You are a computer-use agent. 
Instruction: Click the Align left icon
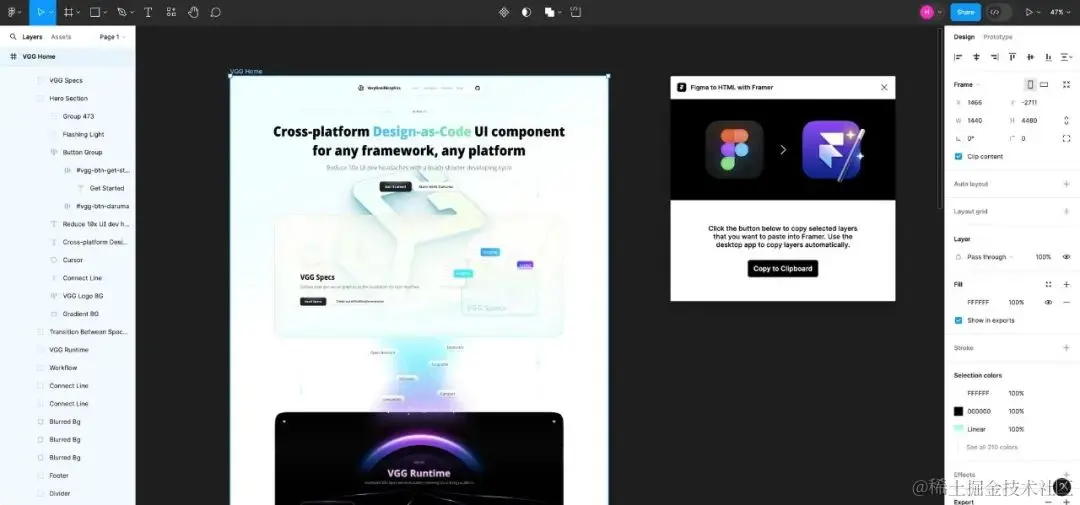[958, 57]
